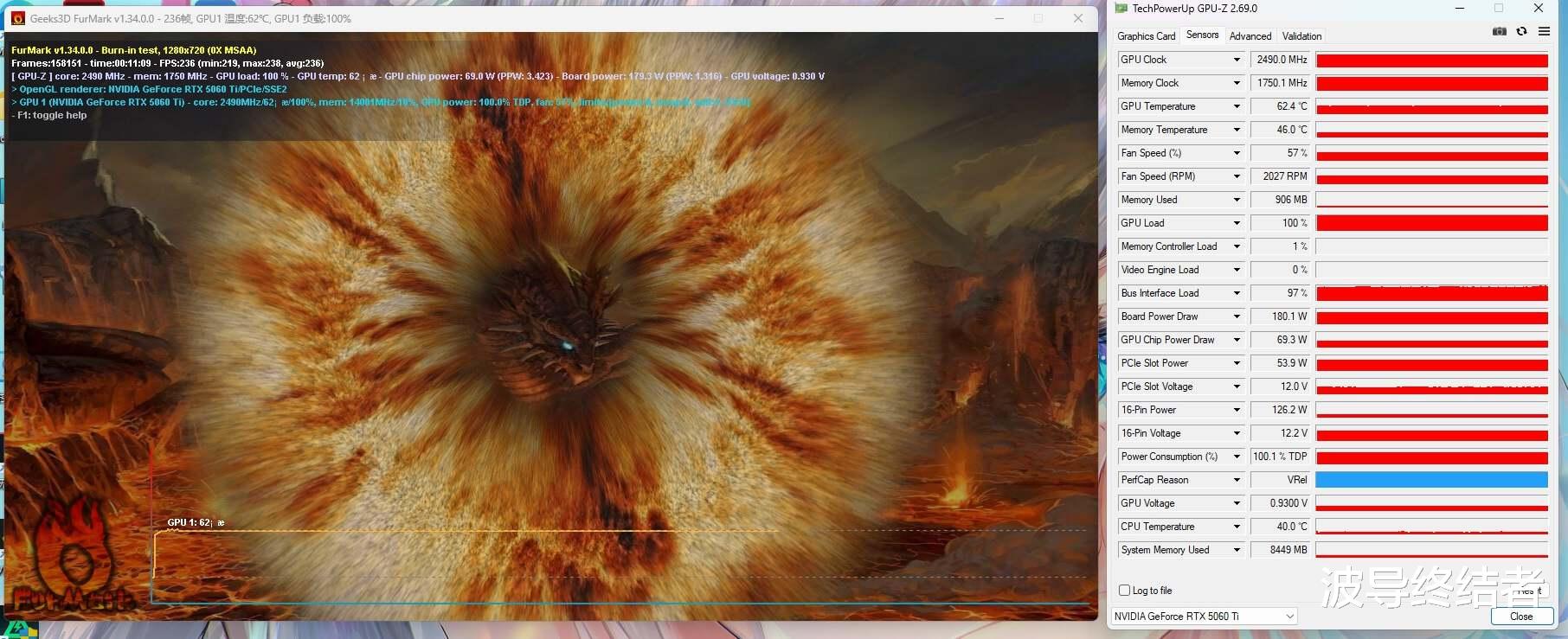
Task: Click the PerfCap Reason value VRel
Action: point(1281,480)
